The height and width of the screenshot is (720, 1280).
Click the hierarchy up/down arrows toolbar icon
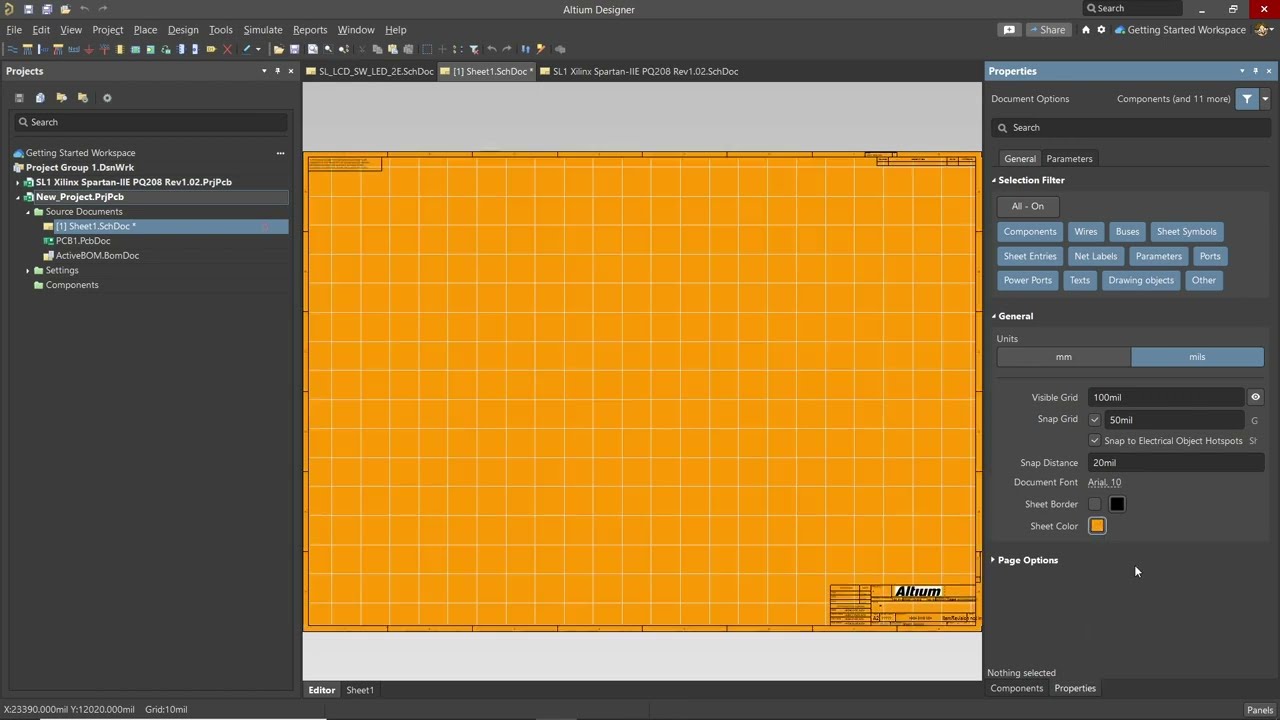click(x=525, y=49)
